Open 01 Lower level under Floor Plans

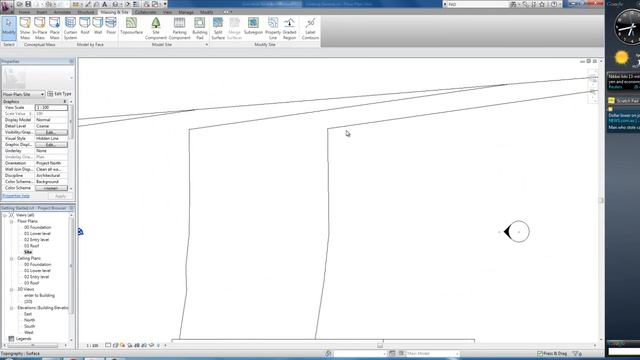click(37, 233)
